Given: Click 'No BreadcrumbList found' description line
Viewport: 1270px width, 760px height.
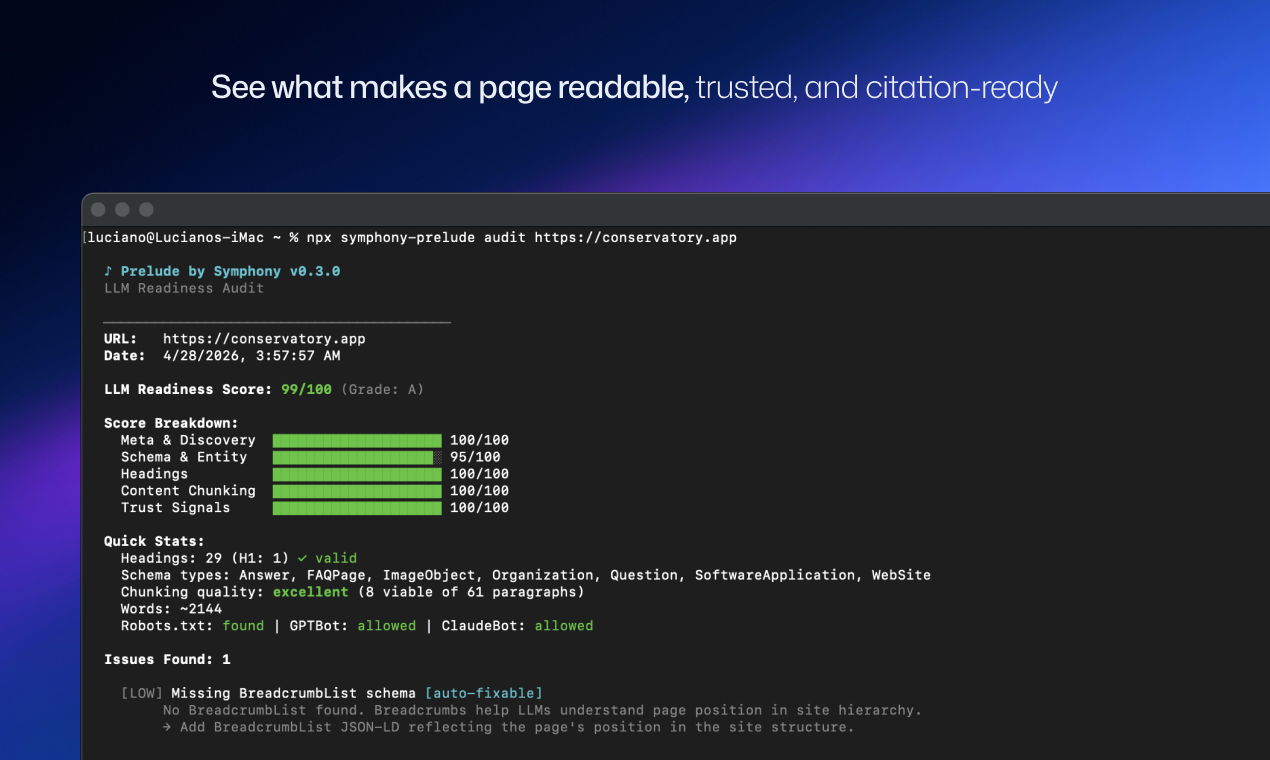Looking at the screenshot, I should click(x=542, y=710).
